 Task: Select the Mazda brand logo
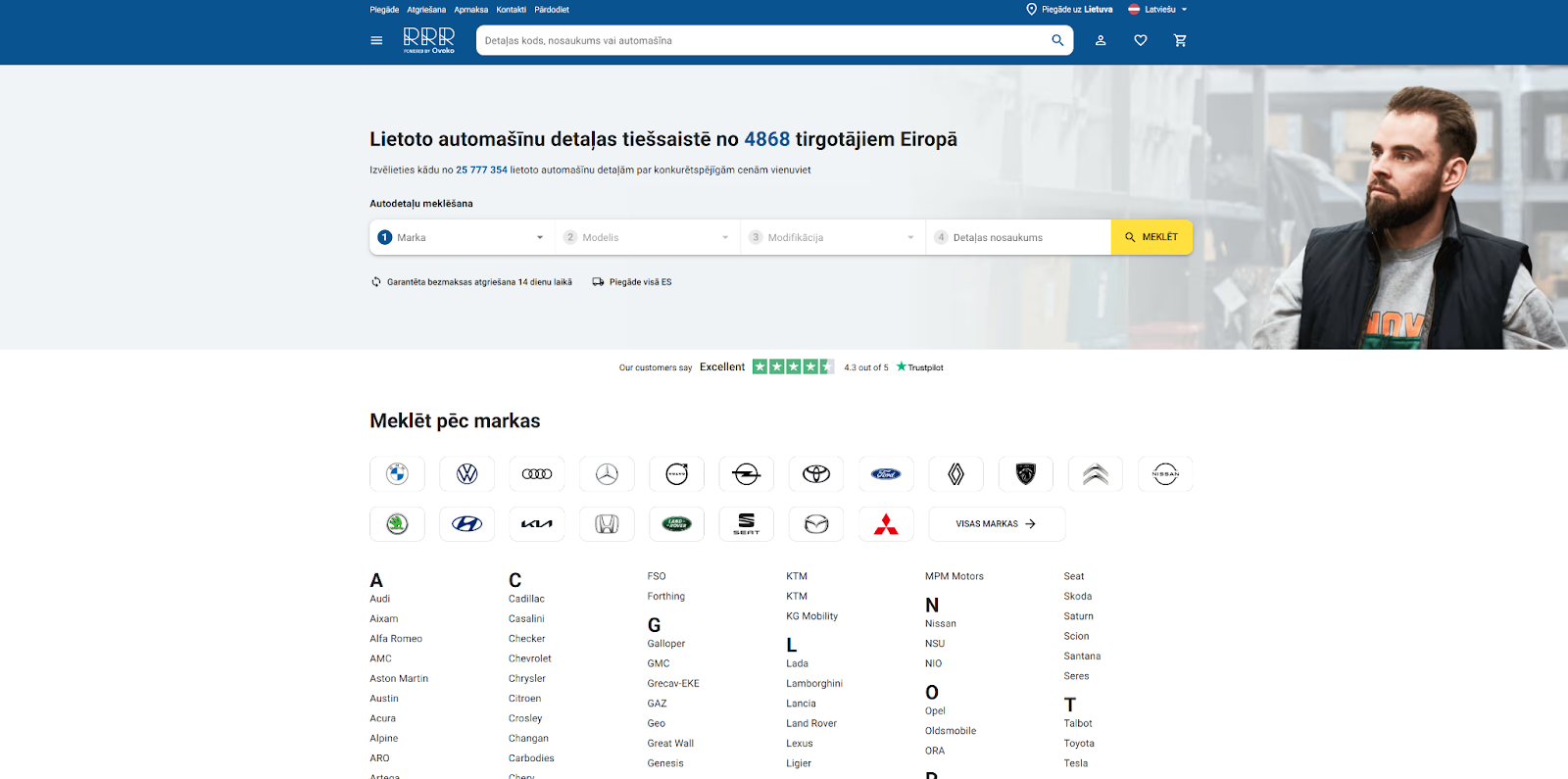click(x=816, y=524)
